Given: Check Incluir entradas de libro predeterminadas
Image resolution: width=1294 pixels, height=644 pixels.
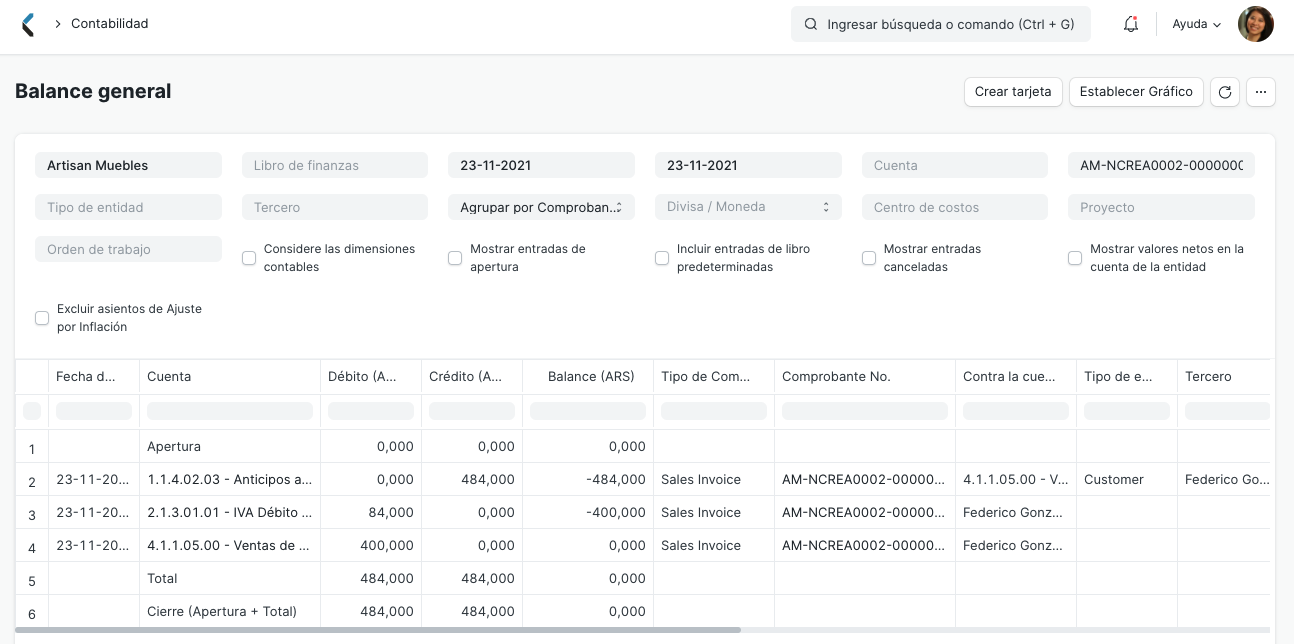Looking at the screenshot, I should (662, 258).
